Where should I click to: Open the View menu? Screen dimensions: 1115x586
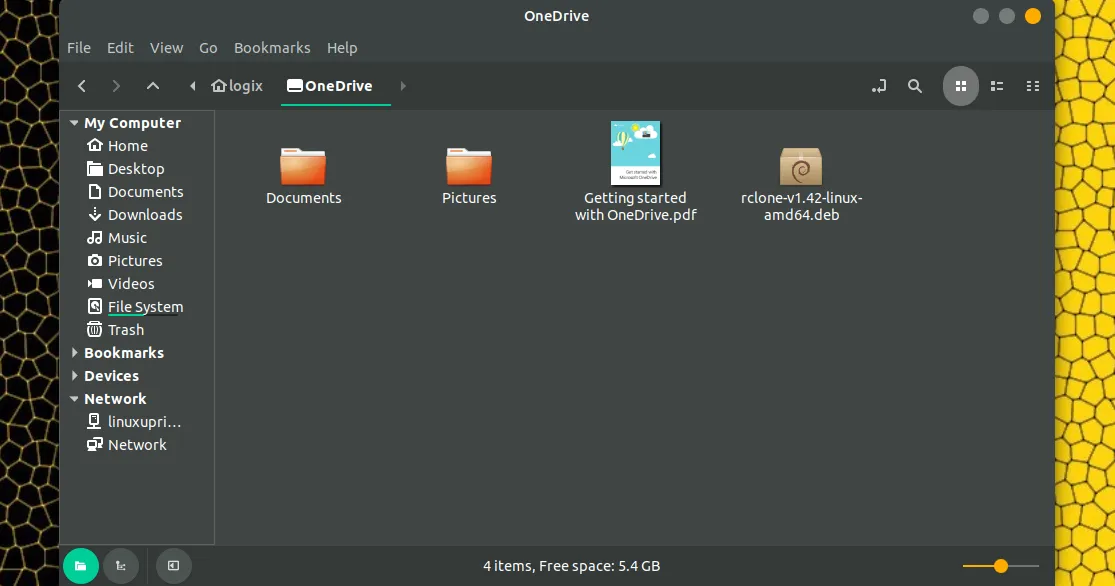(x=166, y=48)
